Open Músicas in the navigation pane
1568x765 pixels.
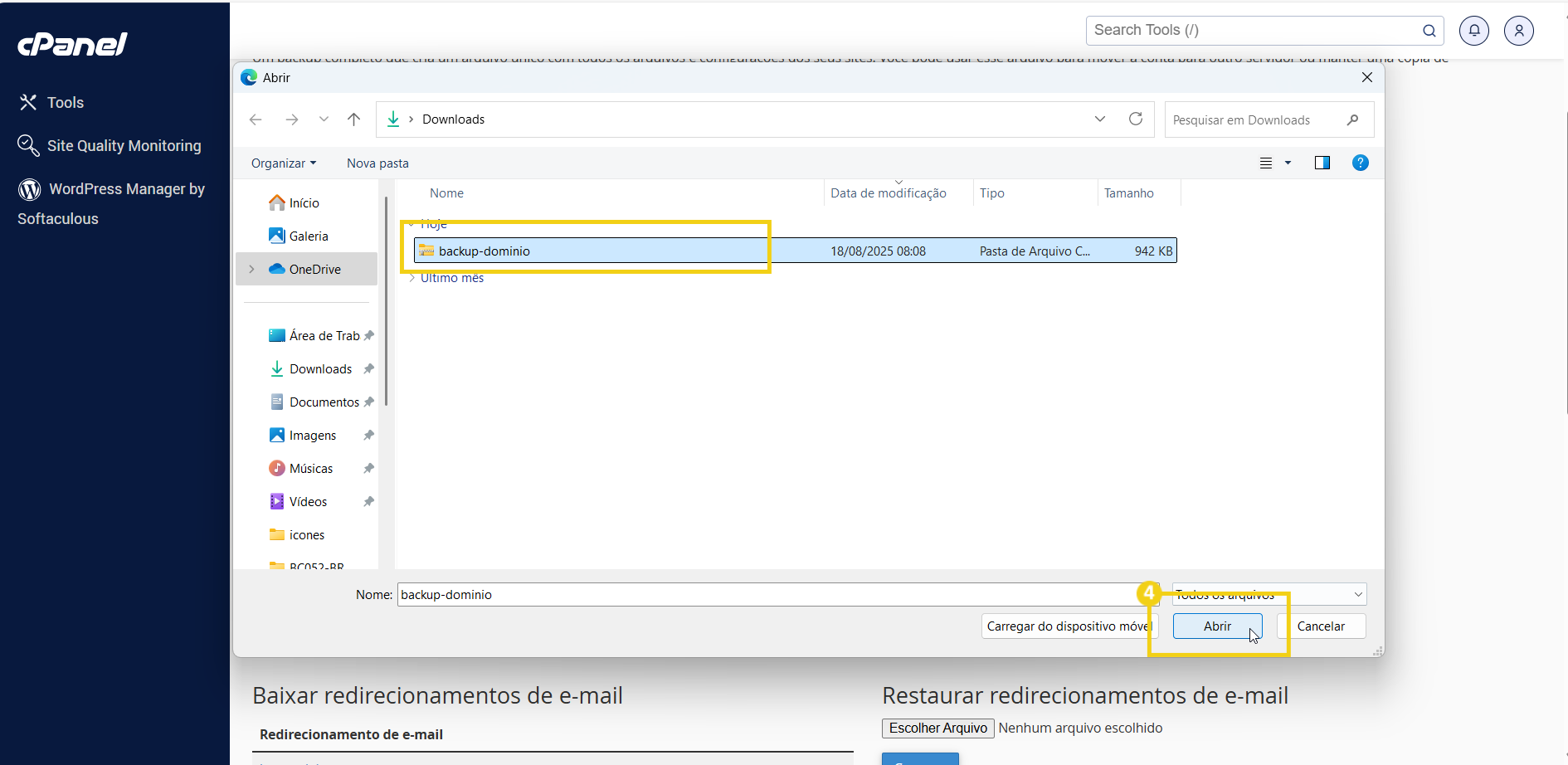[302, 468]
